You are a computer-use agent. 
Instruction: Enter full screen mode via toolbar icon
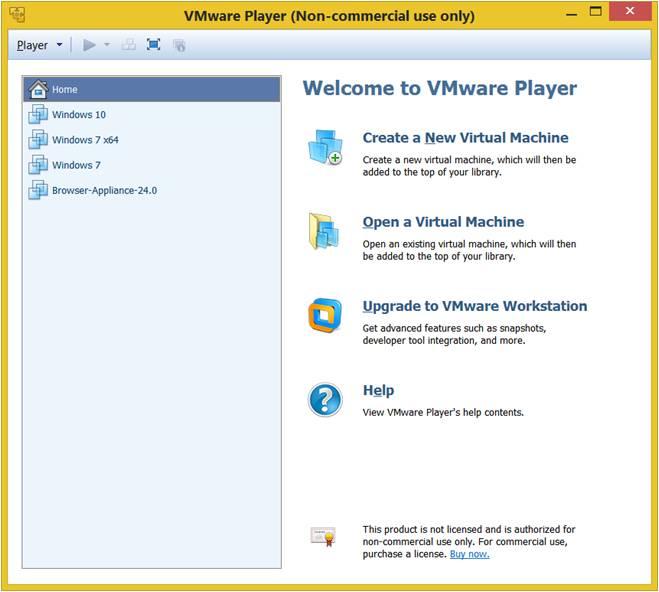click(x=153, y=45)
